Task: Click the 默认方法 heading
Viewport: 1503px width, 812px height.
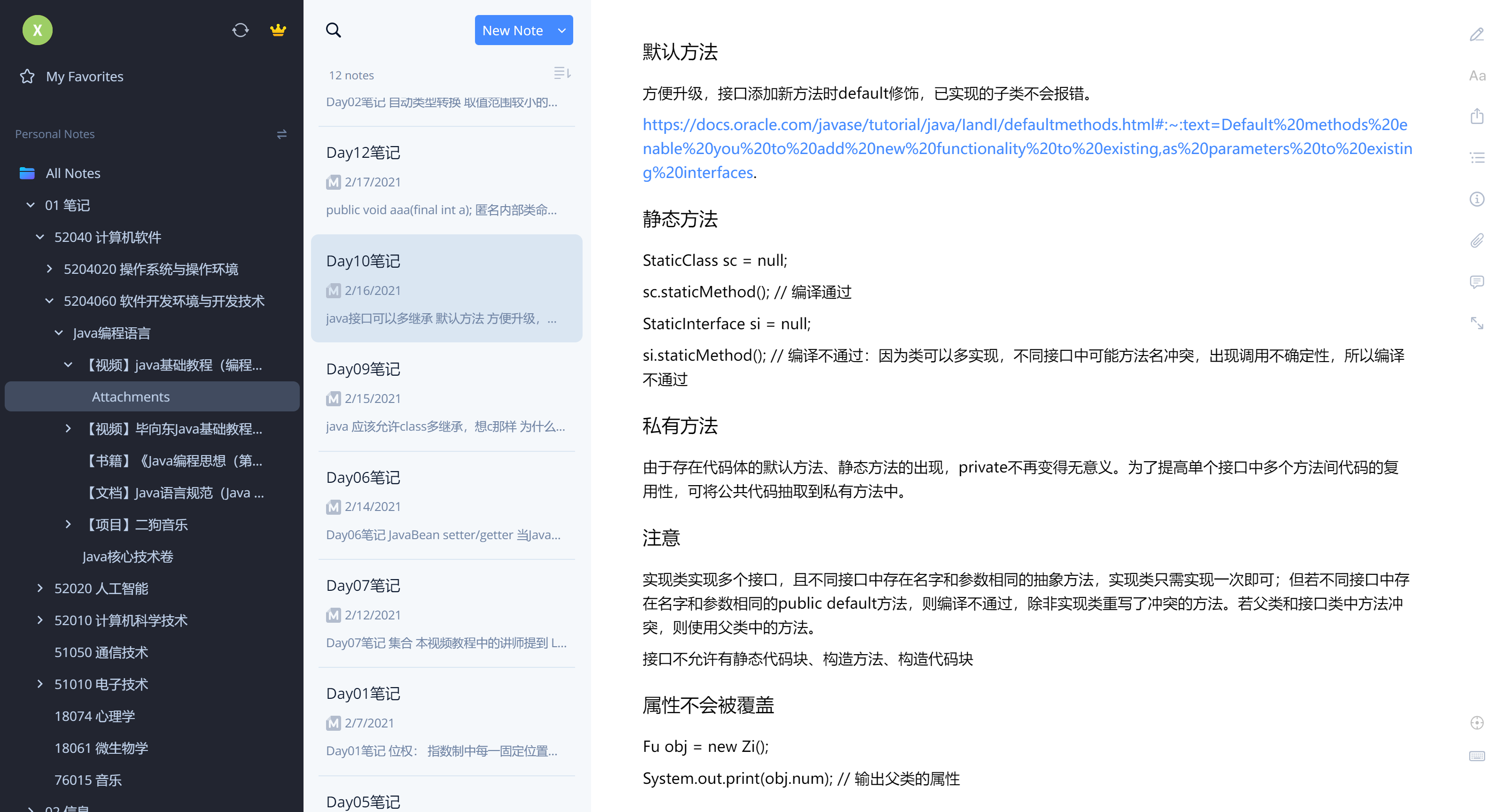Action: click(680, 52)
